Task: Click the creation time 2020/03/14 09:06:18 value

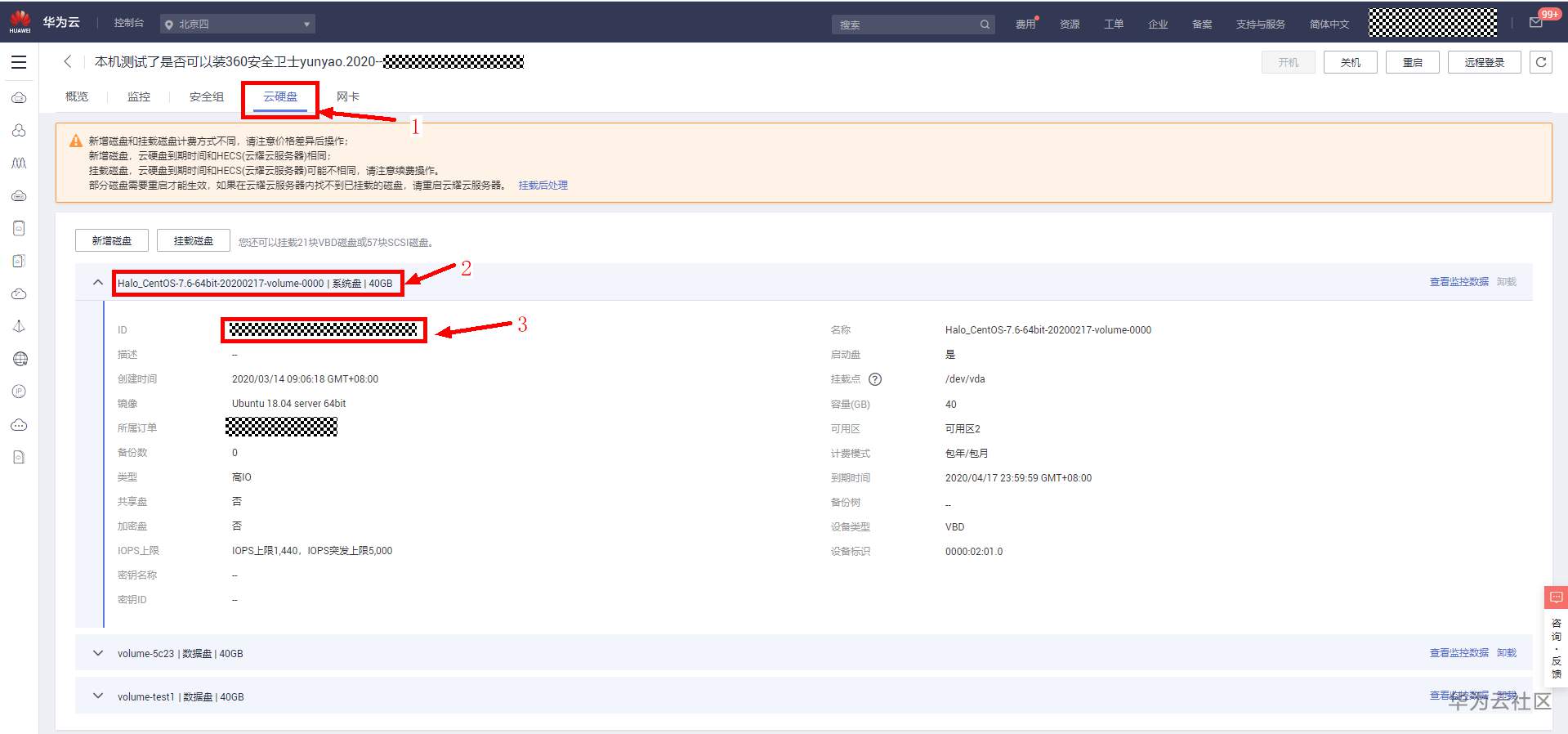Action: pos(305,379)
